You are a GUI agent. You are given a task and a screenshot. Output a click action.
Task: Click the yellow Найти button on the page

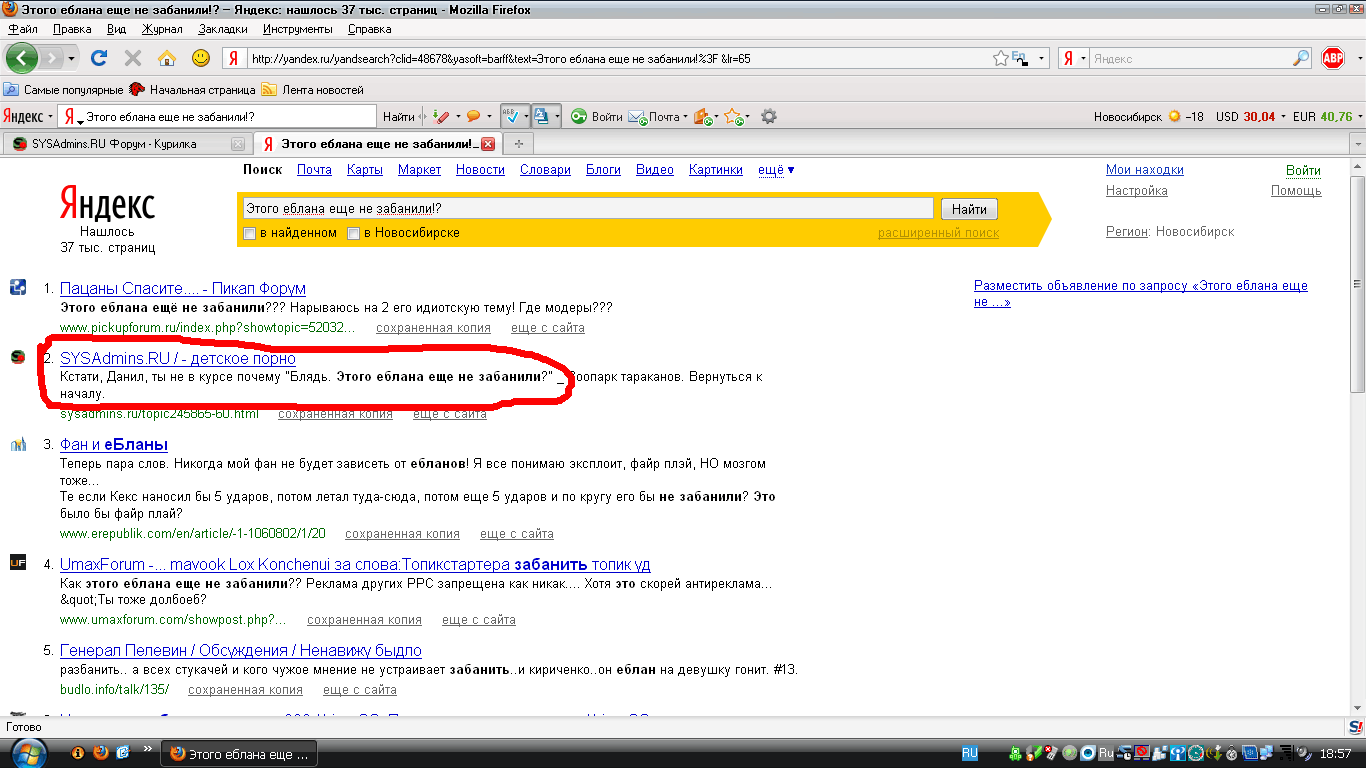[x=969, y=209]
